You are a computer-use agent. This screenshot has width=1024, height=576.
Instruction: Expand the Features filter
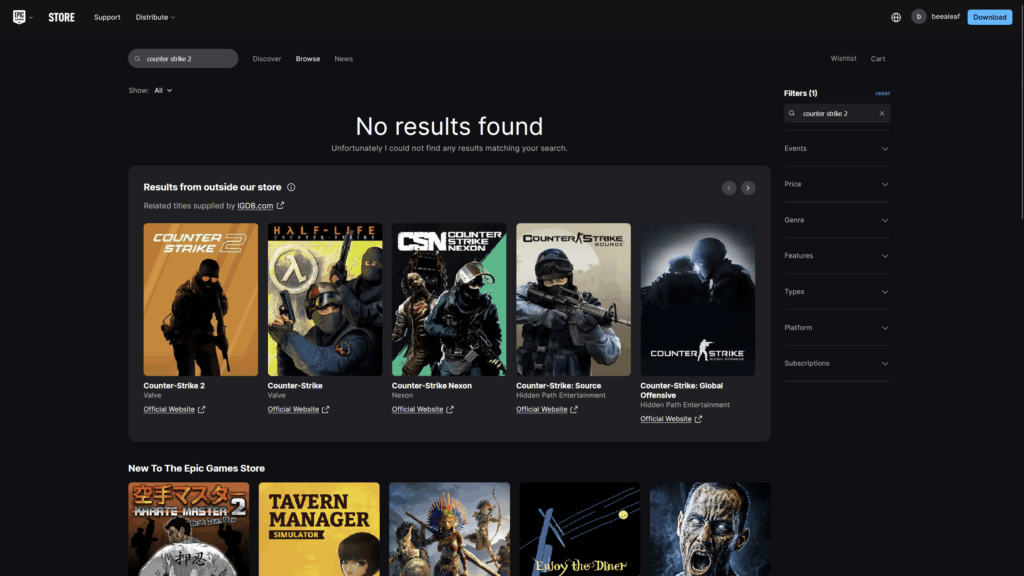[837, 256]
